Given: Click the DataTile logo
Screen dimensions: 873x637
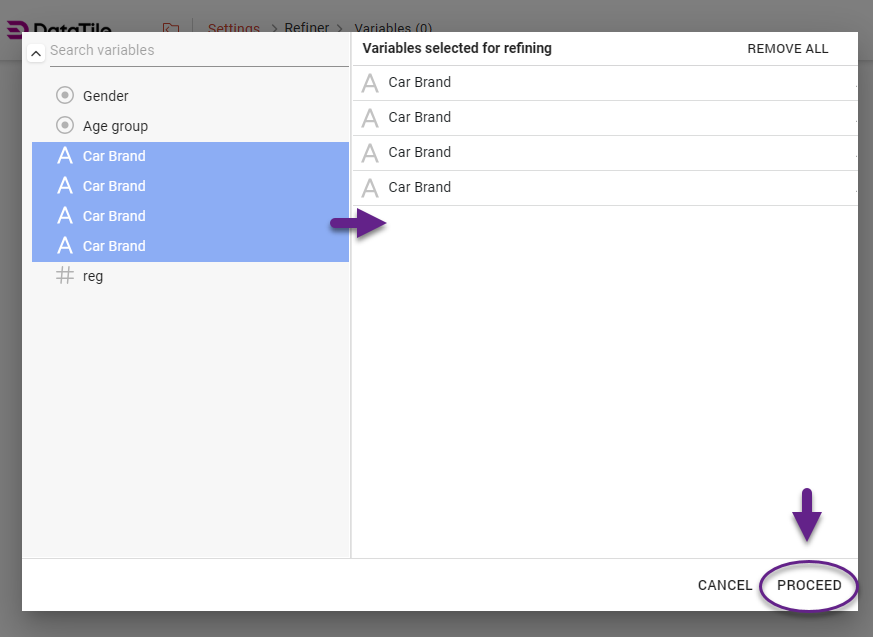Looking at the screenshot, I should pos(60,29).
